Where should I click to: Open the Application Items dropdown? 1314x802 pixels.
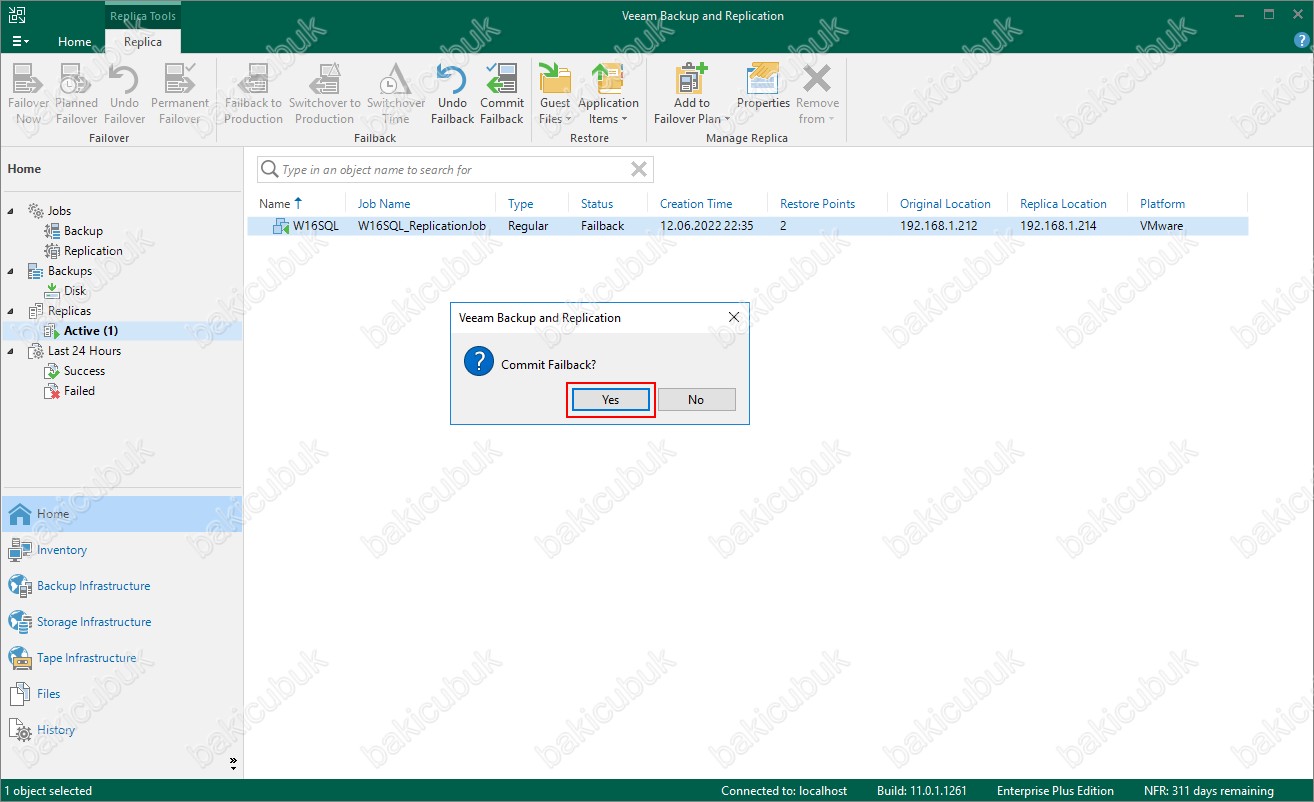tap(608, 94)
